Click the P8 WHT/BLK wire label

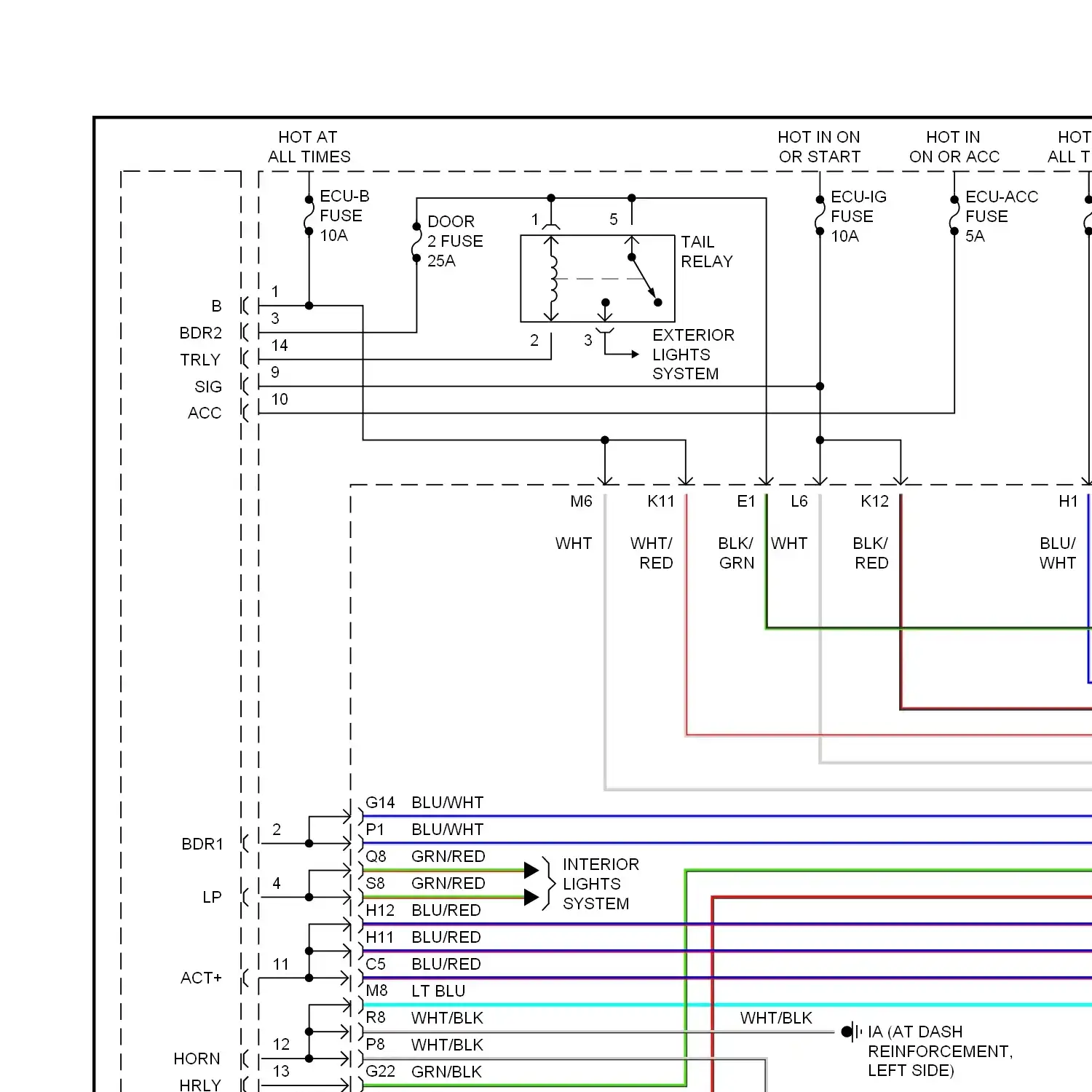tap(424, 1045)
